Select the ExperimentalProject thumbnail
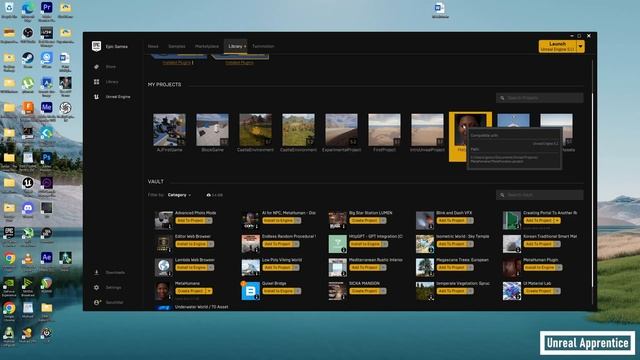 (342, 130)
